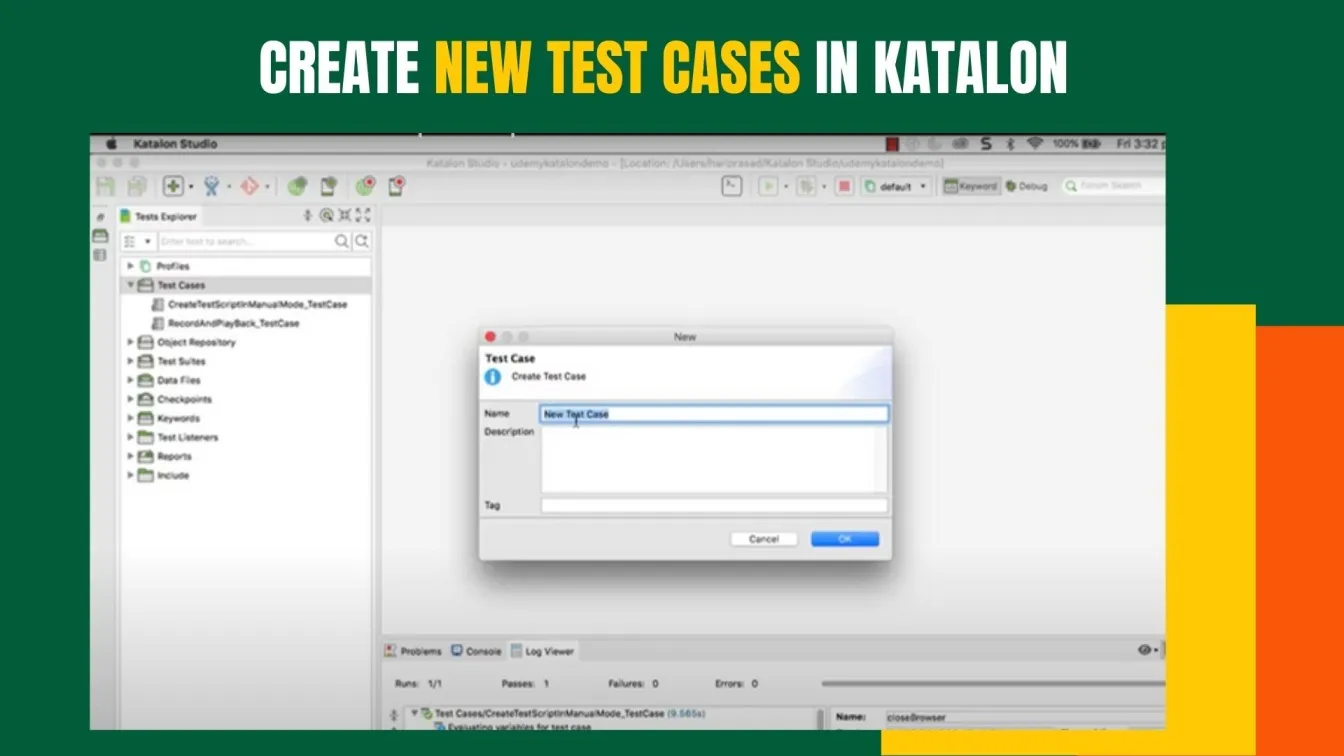This screenshot has width=1344, height=756.
Task: Collapse the Test Cases/CreateTestScriptInManualMode_TestCase log entry
Action: 415,714
